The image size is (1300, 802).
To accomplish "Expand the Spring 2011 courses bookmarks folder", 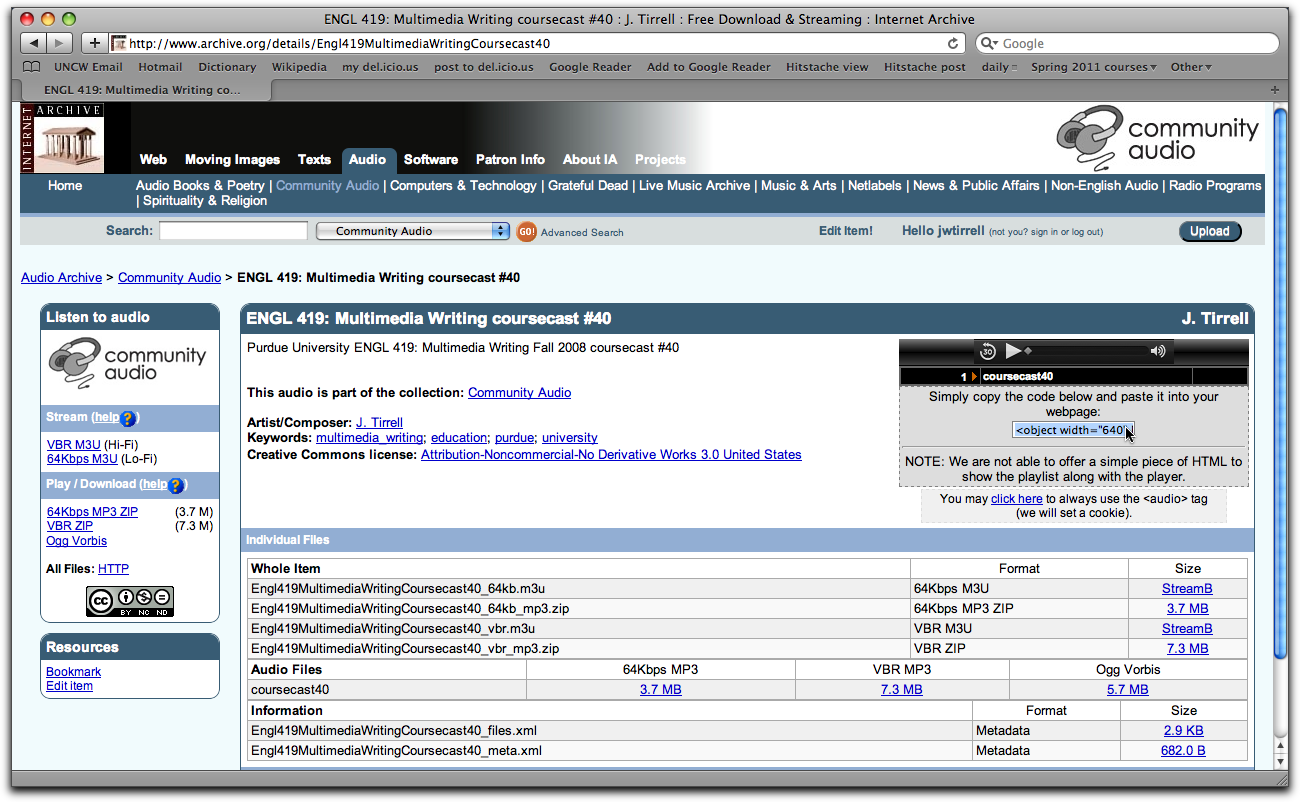I will pos(1094,67).
